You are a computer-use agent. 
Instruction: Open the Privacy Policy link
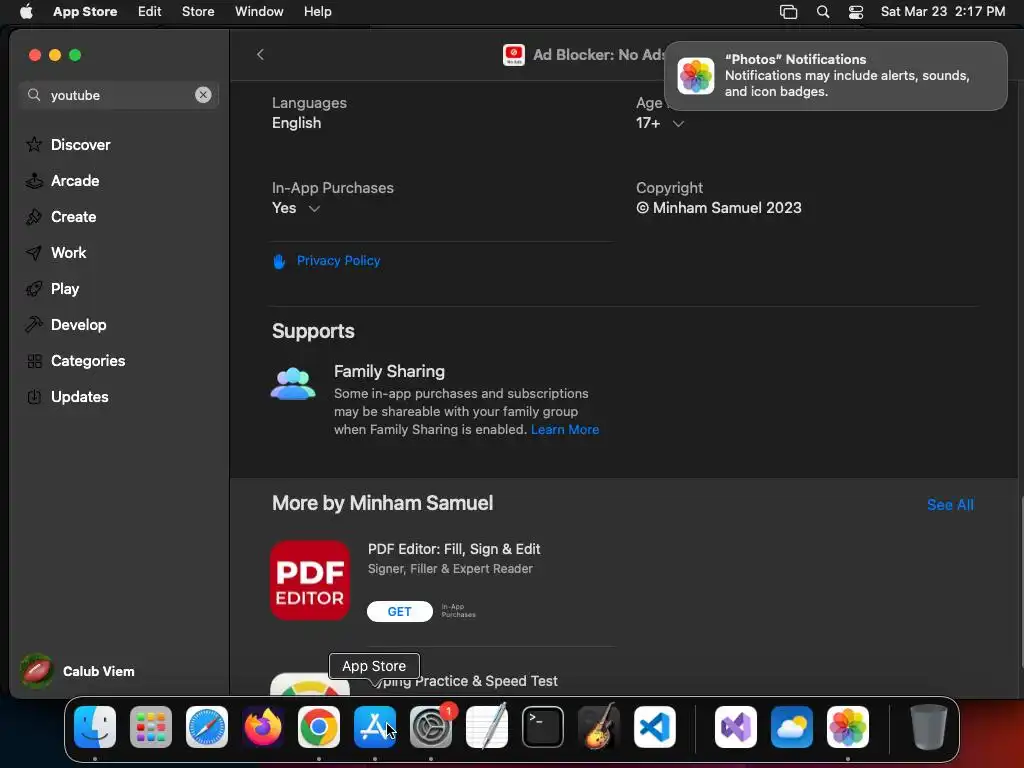click(338, 261)
